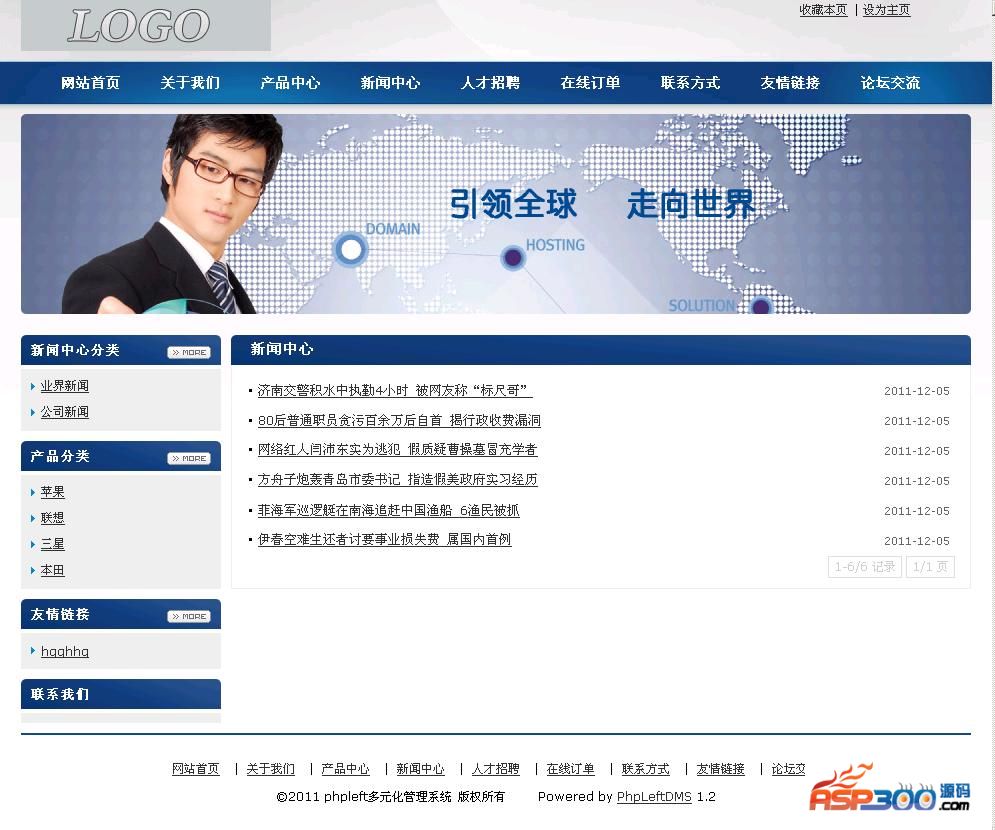Open the hgghhg friendly link
The image size is (995, 830).
pos(65,652)
